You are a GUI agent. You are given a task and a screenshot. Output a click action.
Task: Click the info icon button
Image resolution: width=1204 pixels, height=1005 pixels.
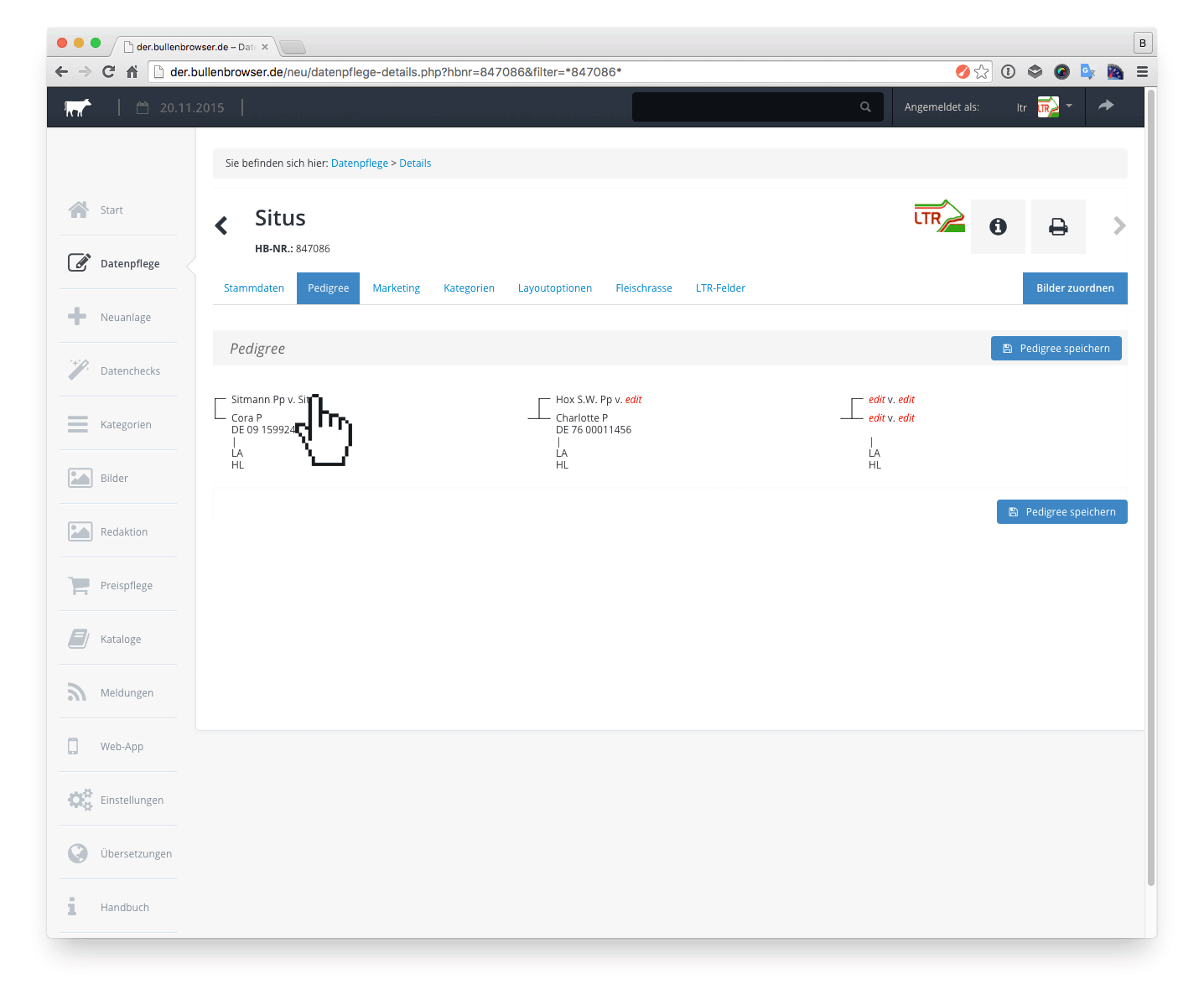(998, 226)
